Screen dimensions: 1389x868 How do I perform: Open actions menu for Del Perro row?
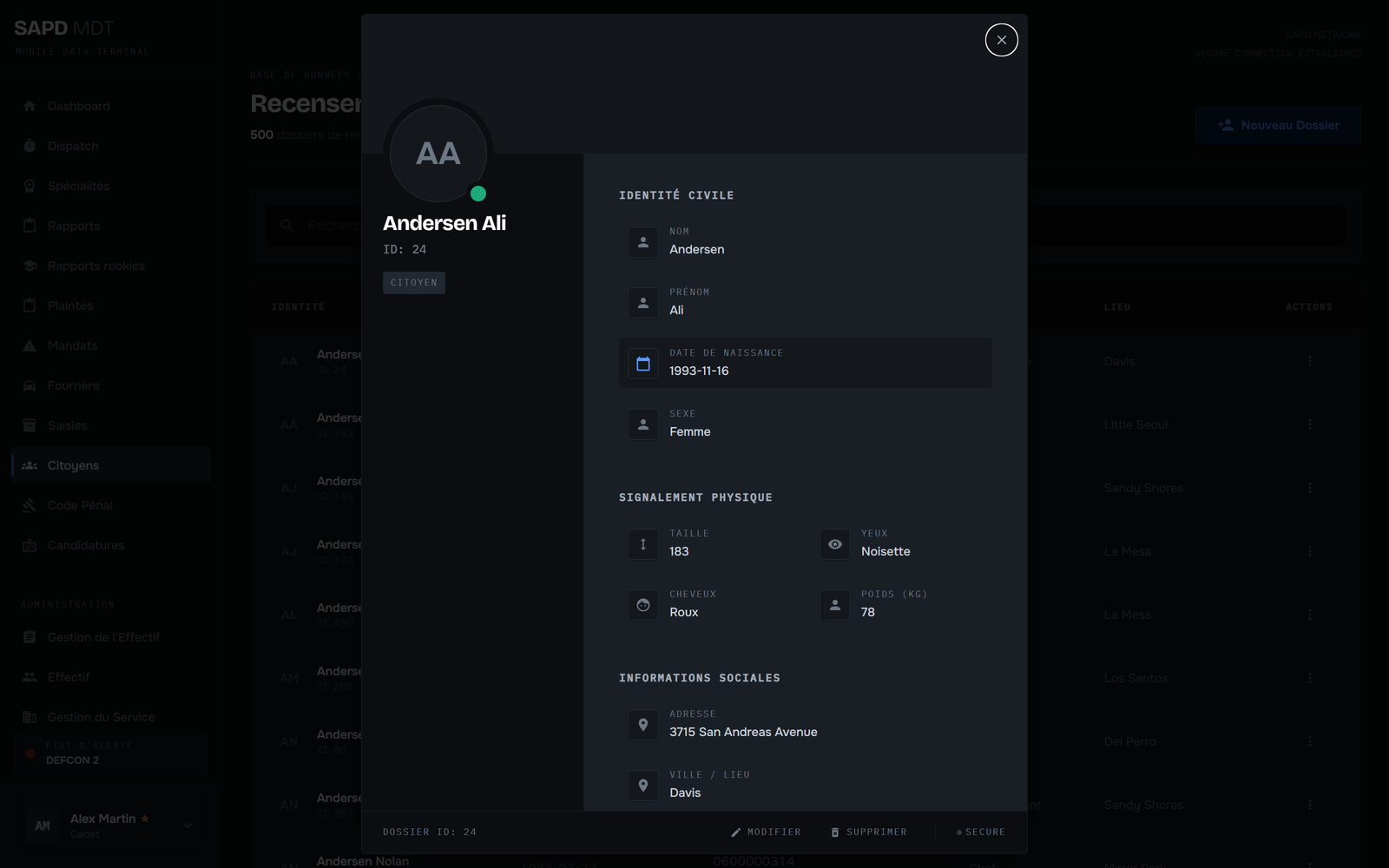(x=1309, y=741)
